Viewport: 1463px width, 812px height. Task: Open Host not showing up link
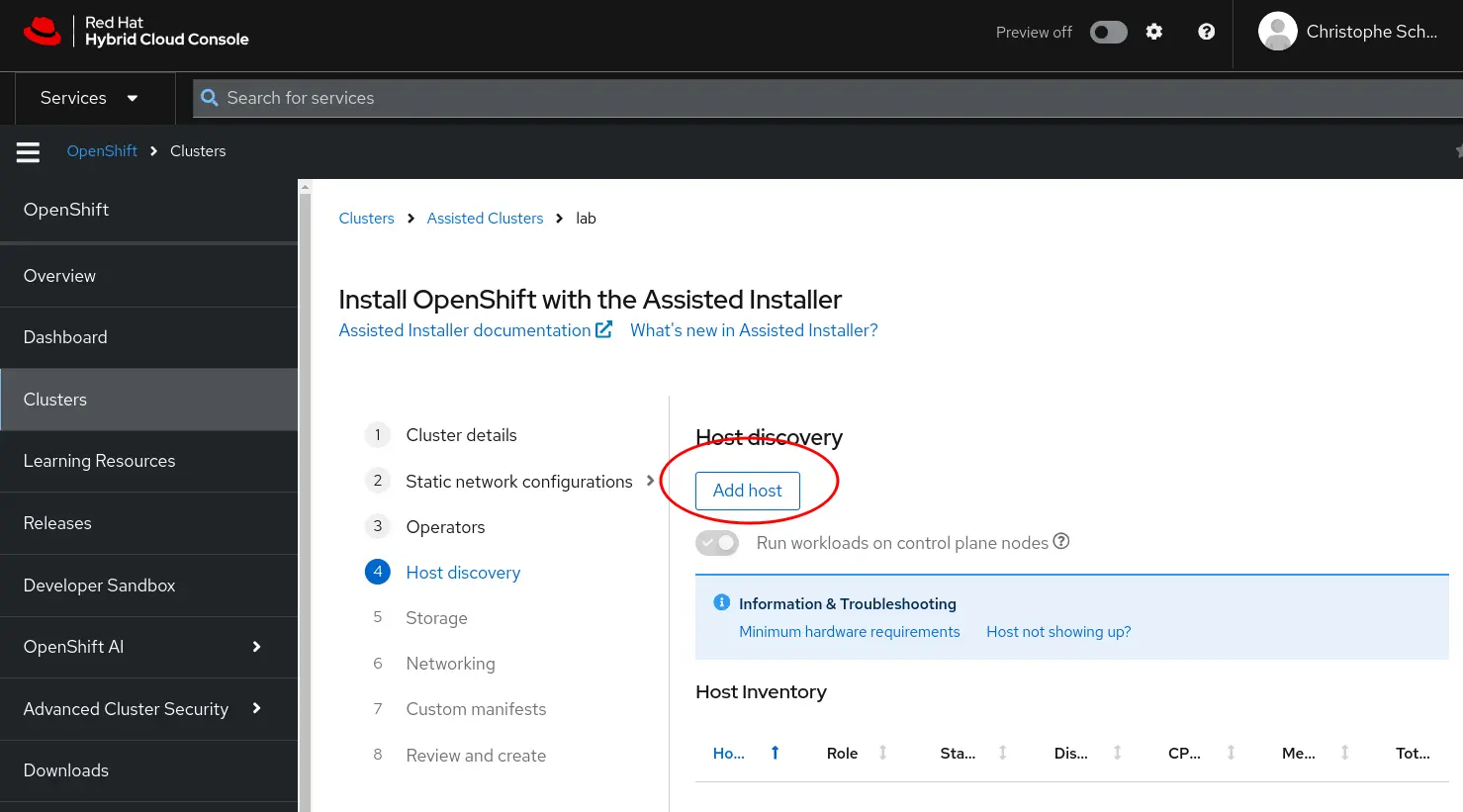coord(1058,632)
